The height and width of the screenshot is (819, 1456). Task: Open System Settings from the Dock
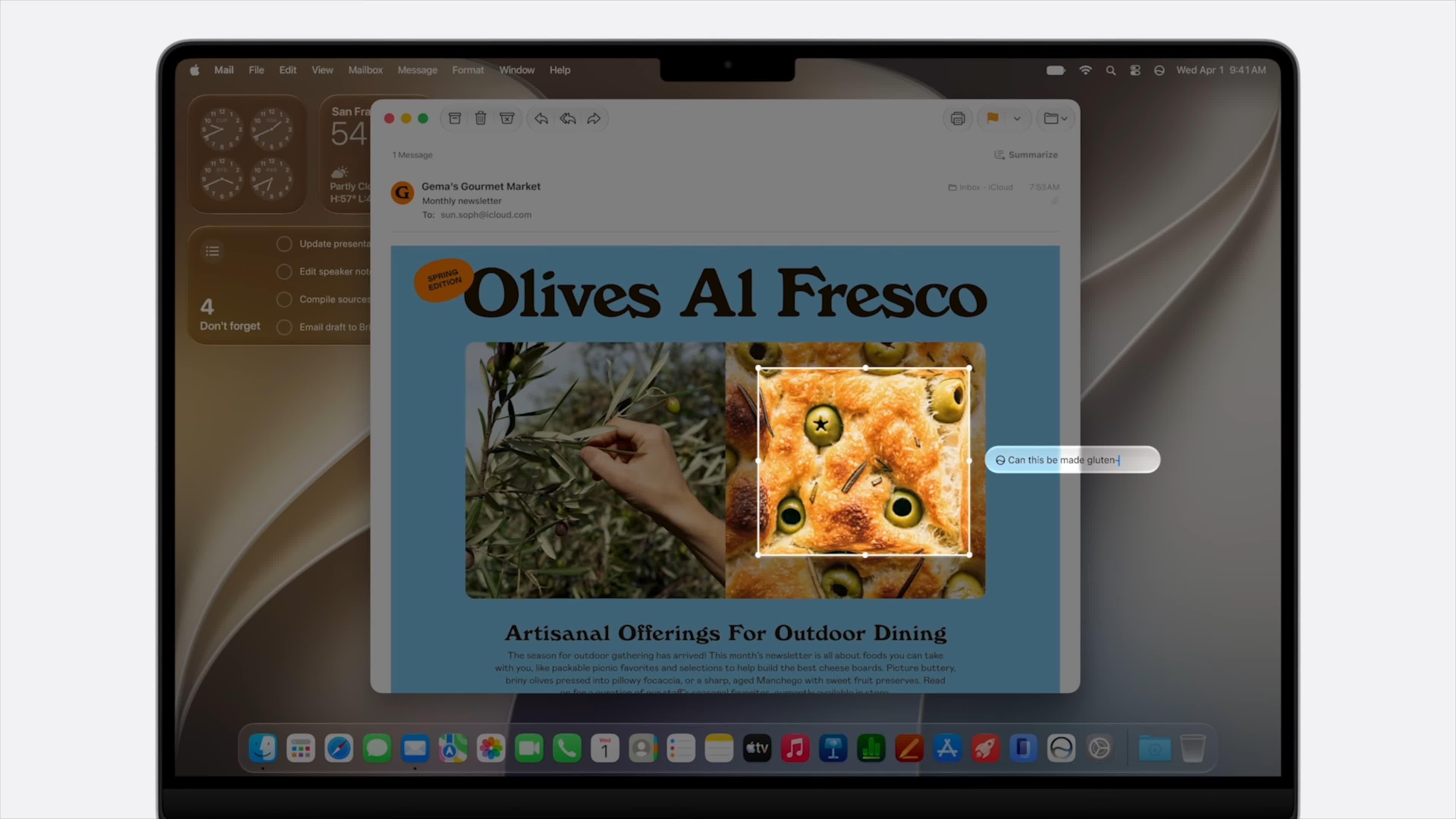click(1099, 748)
